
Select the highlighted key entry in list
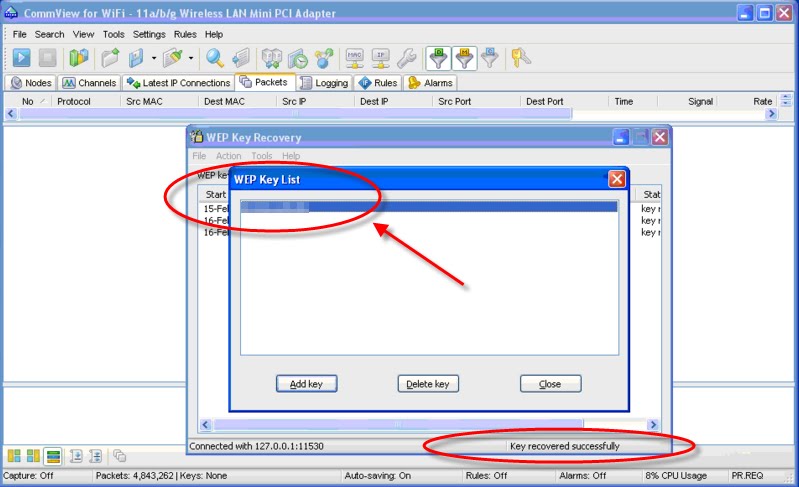coord(429,206)
